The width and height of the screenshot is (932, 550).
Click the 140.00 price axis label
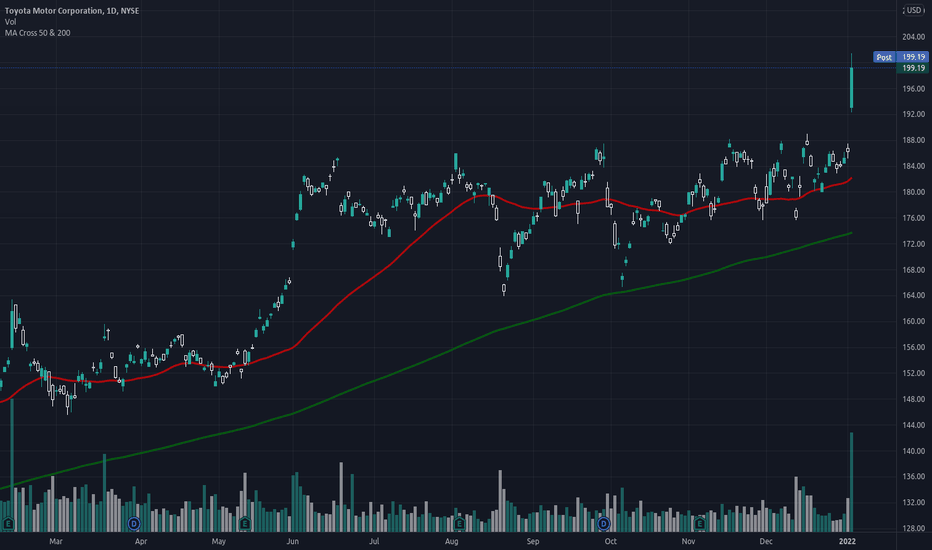914,451
